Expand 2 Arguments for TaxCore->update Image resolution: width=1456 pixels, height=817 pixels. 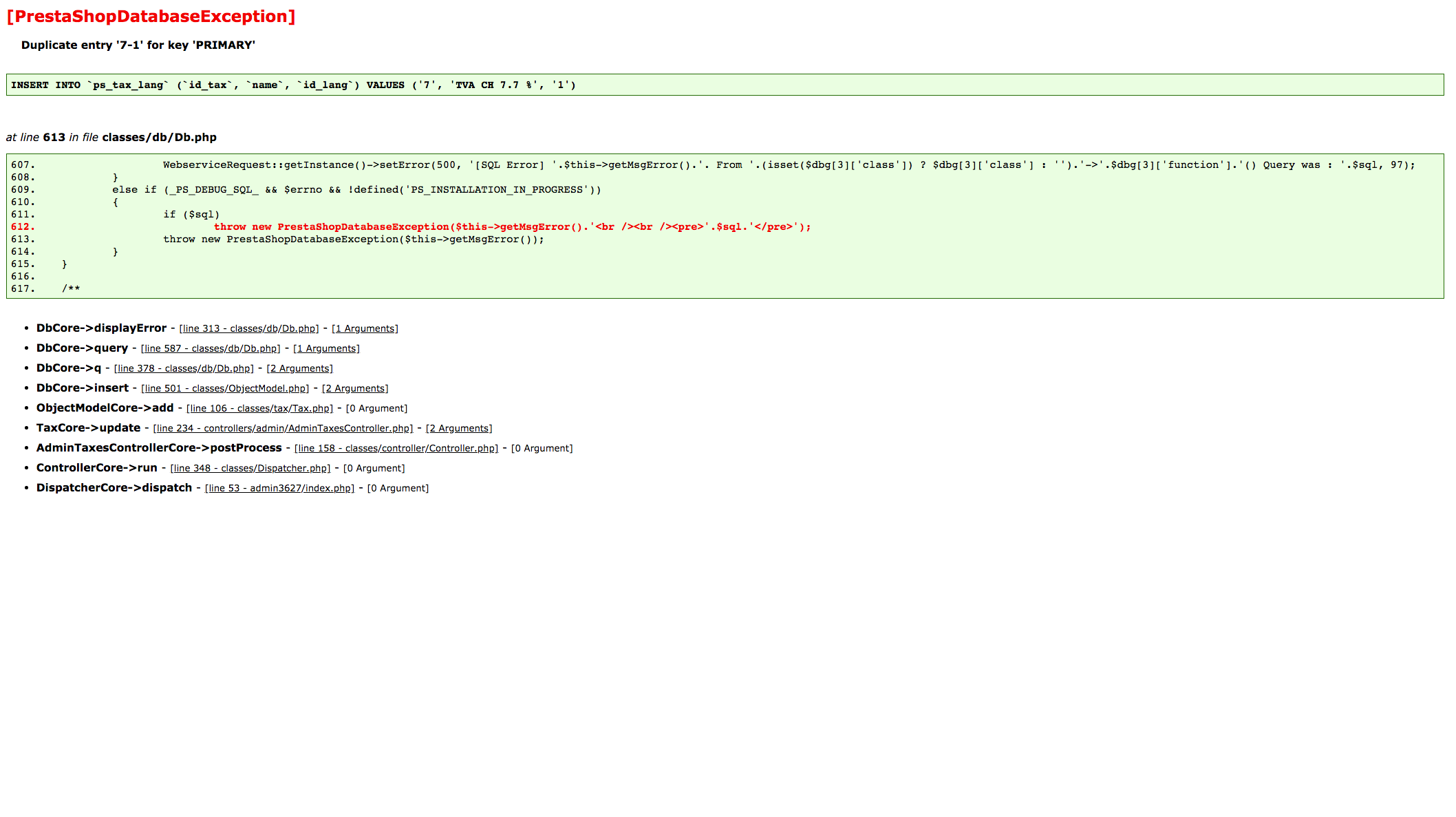tap(459, 429)
